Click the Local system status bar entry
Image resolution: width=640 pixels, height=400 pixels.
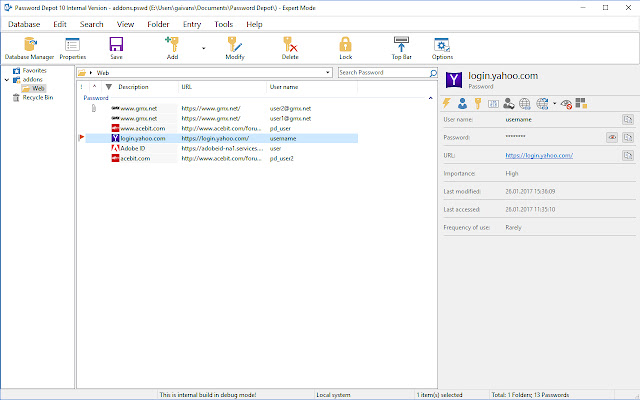pyautogui.click(x=333, y=395)
